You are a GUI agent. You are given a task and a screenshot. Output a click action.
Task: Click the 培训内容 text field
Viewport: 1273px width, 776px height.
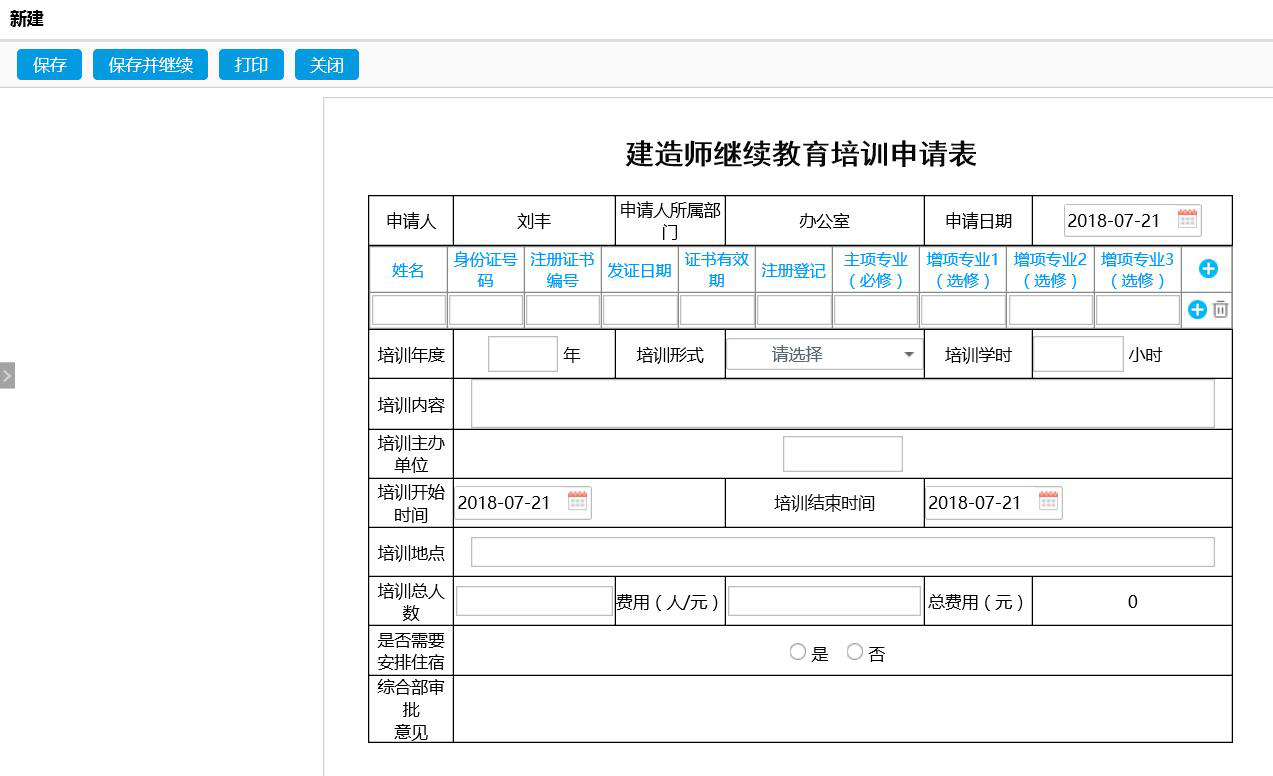[842, 404]
